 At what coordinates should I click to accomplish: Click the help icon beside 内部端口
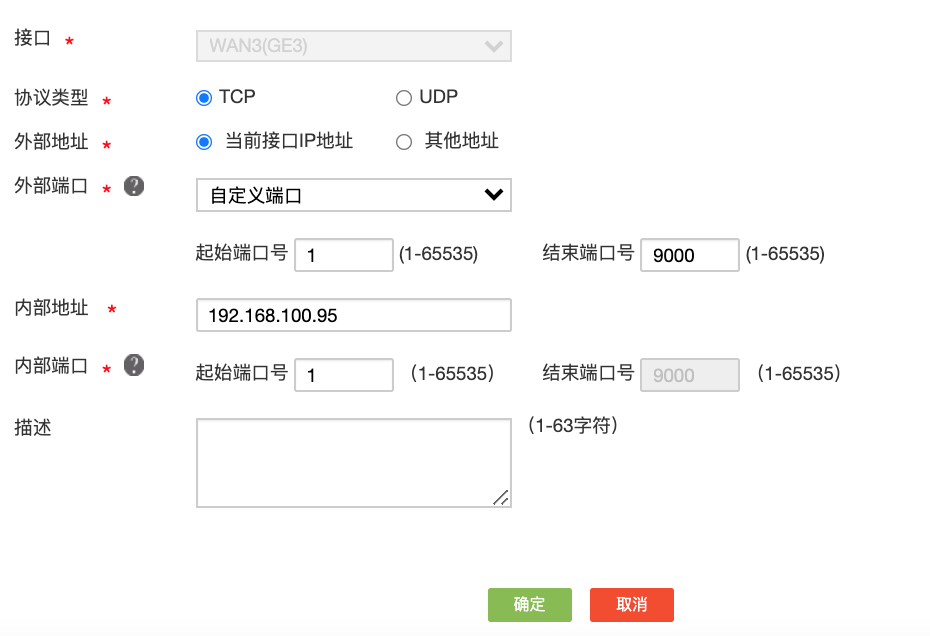[x=134, y=366]
